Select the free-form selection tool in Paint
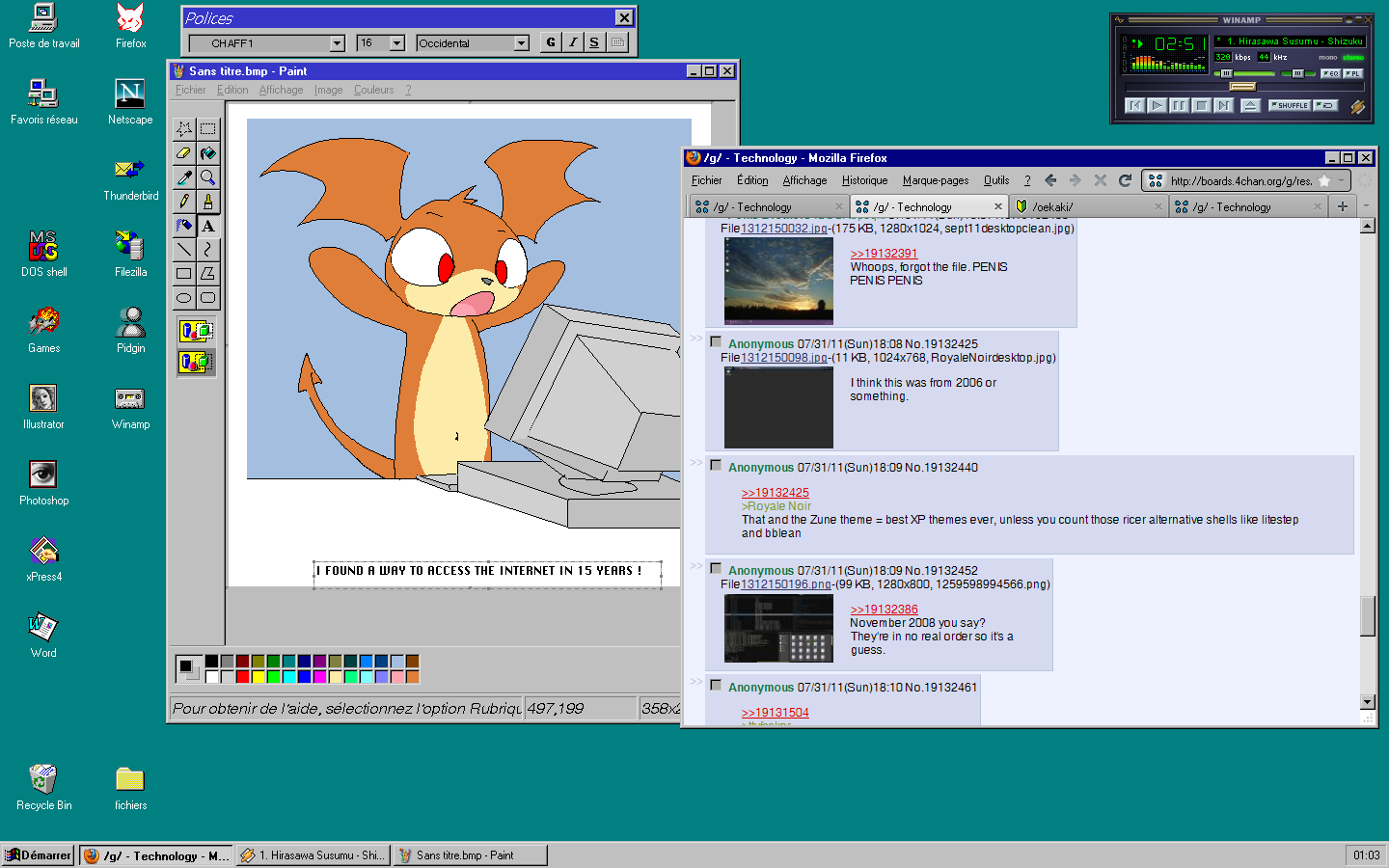 click(x=184, y=129)
